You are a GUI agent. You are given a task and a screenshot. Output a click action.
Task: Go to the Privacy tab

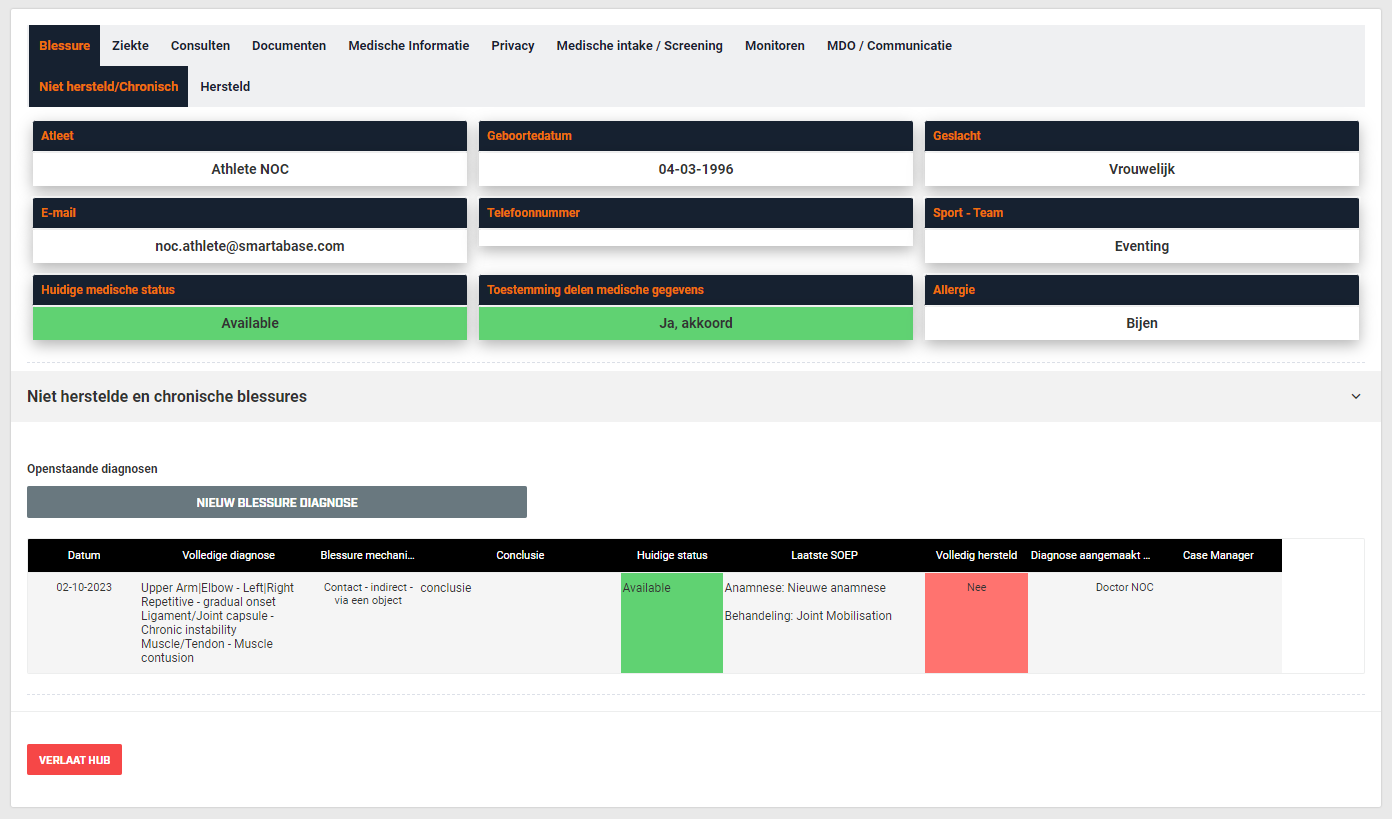click(x=512, y=46)
